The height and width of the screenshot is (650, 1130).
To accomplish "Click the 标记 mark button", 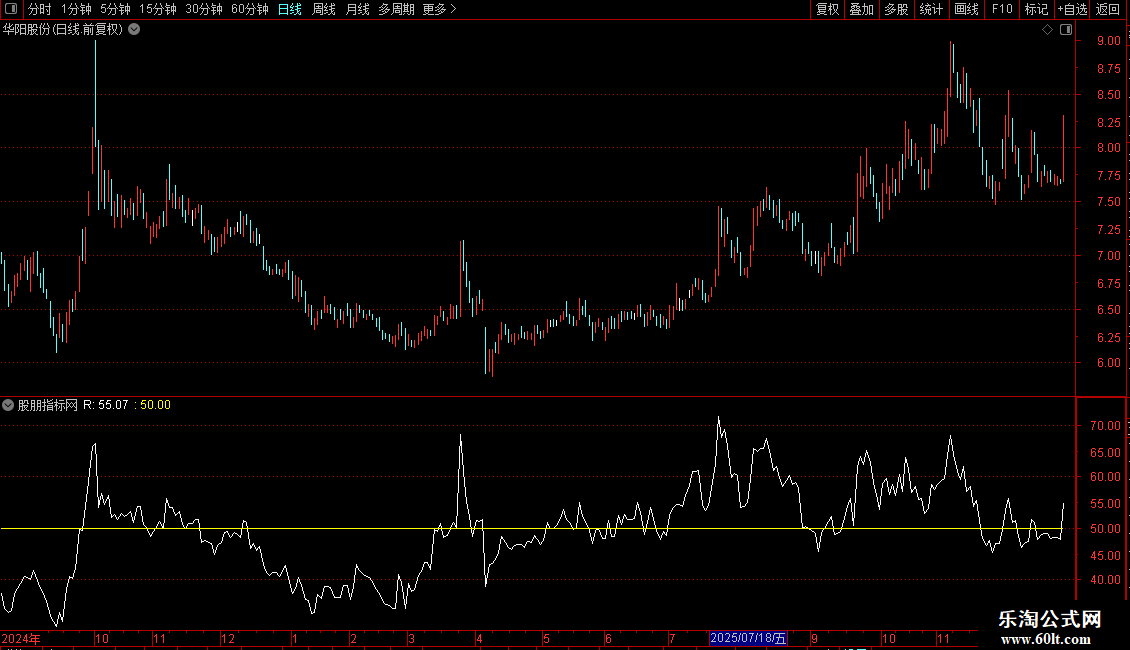I will coord(1036,9).
